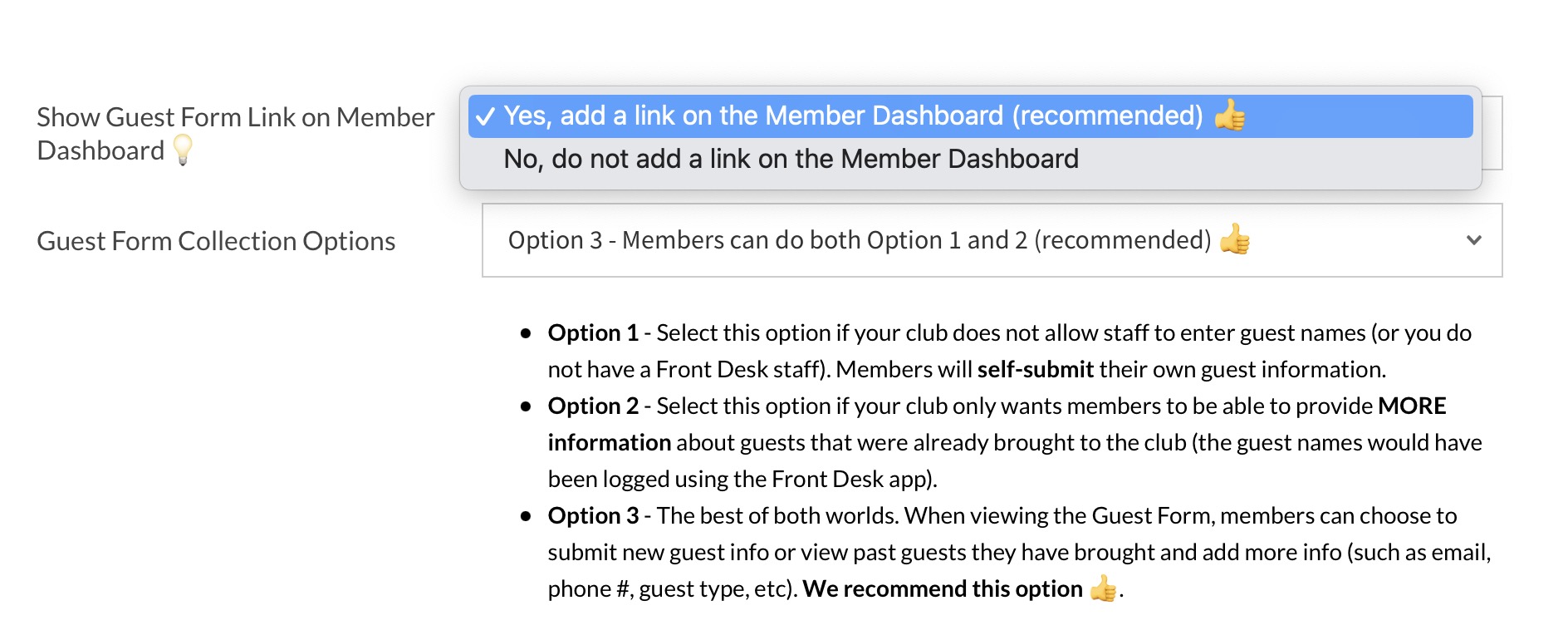Viewport: 1568px width, 635px height.
Task: Open dropdown showing 'Option 3 - Members can do both'
Action: pyautogui.click(x=859, y=240)
